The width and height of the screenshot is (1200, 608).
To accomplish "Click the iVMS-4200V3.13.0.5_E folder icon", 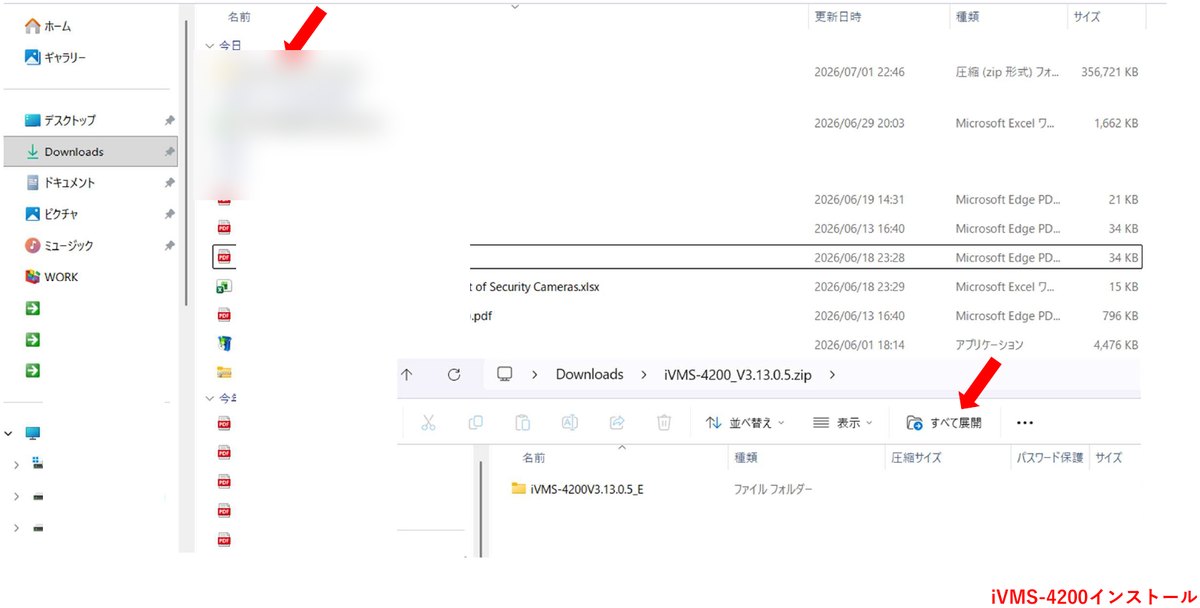I will (x=518, y=489).
